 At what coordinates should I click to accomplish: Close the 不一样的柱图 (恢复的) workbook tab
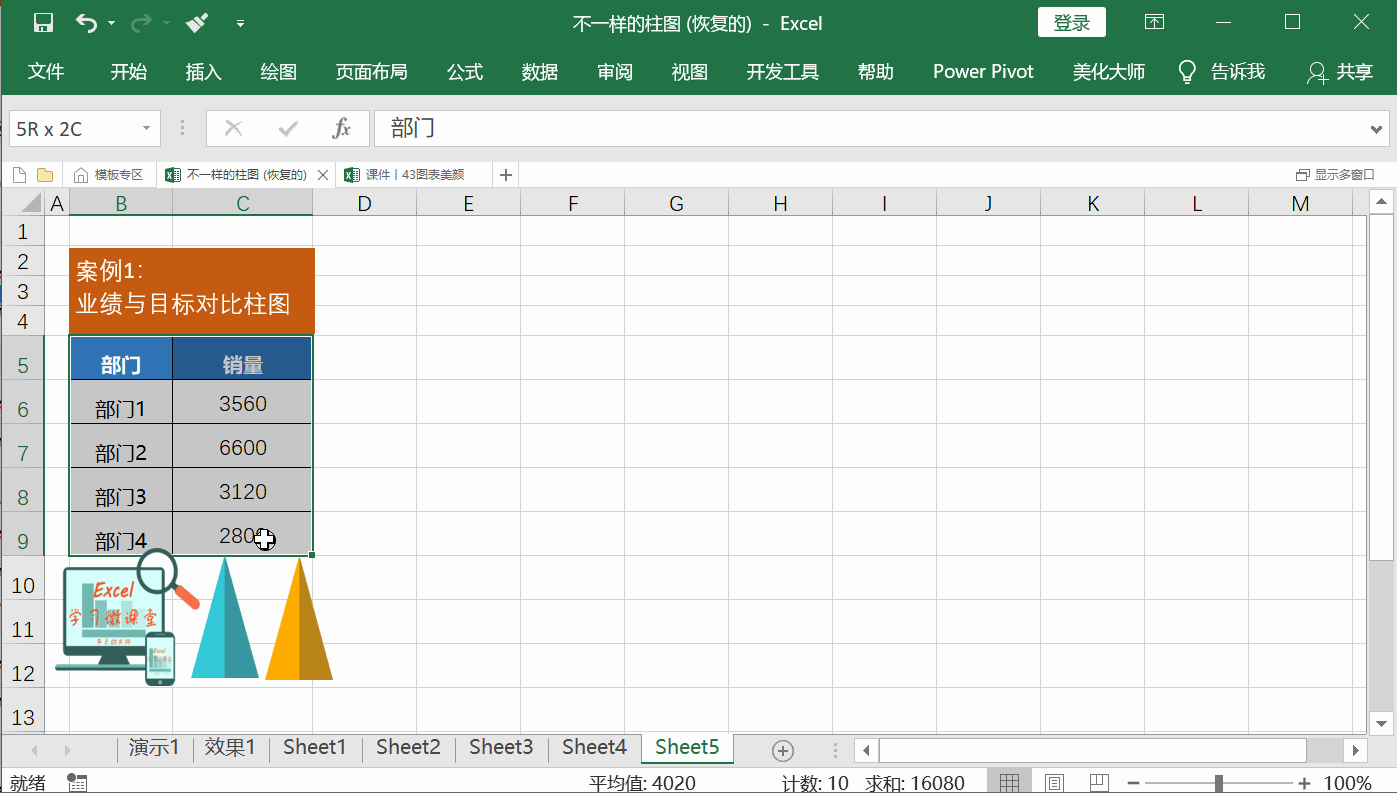point(323,175)
